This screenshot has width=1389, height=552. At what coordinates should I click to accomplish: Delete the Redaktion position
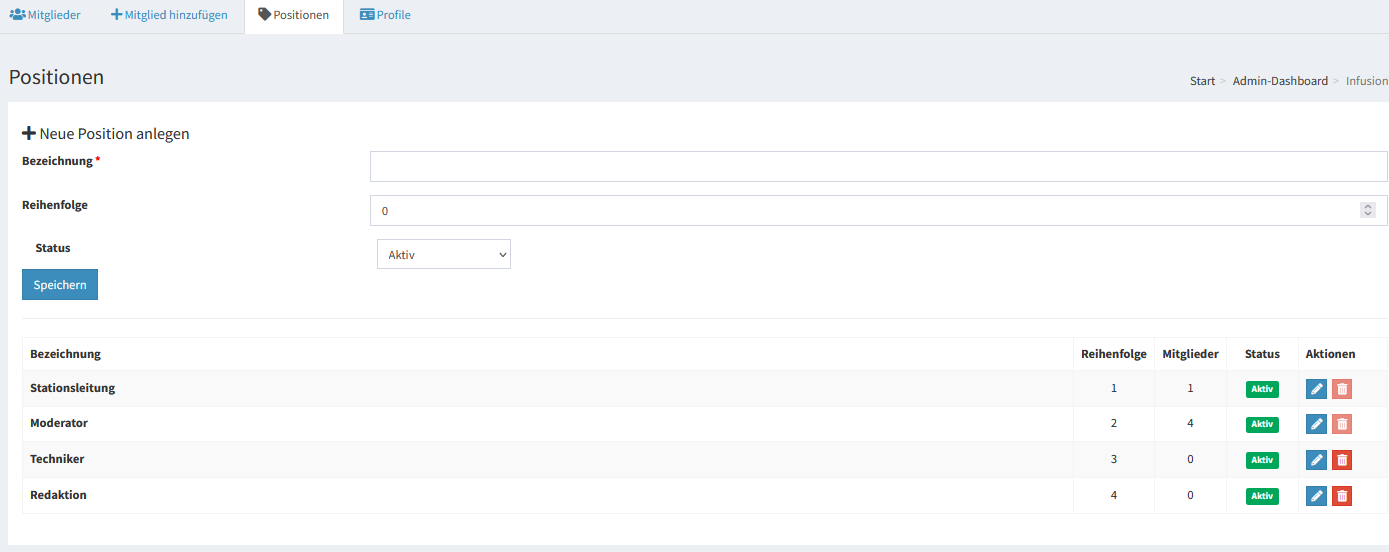(1342, 496)
